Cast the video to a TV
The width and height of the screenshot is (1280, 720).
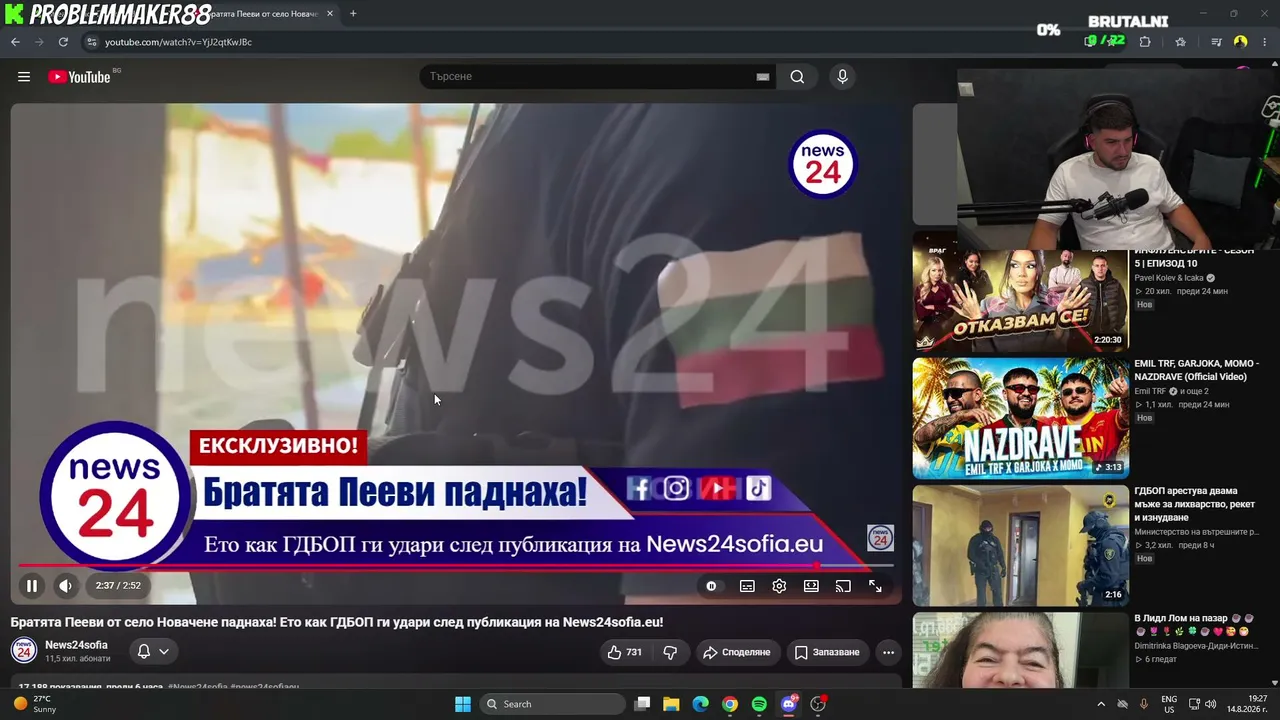tap(843, 586)
